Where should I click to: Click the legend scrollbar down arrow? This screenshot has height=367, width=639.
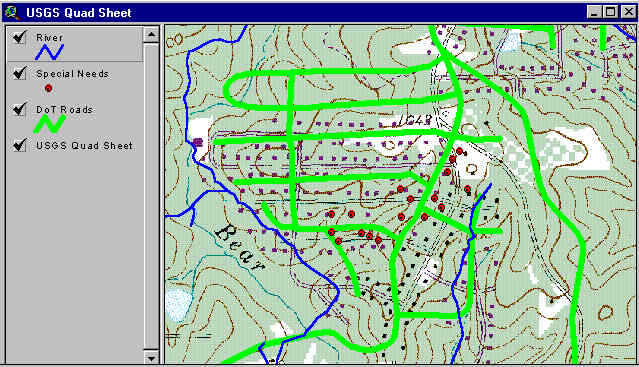click(151, 357)
